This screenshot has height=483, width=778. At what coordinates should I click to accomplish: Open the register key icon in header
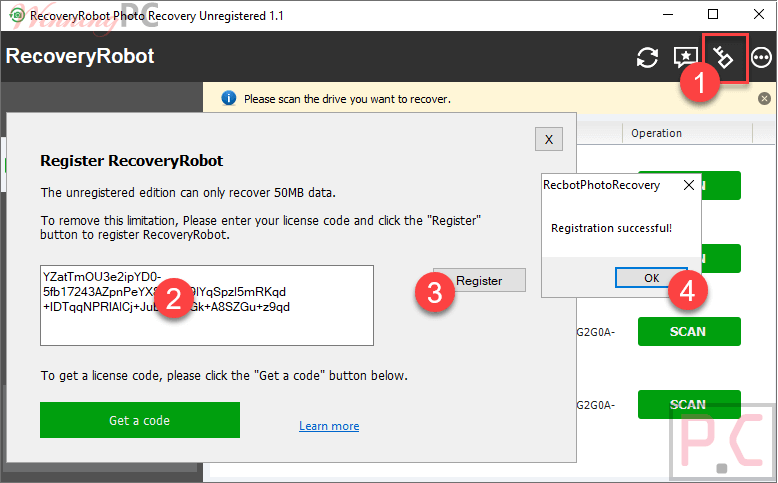coord(723,57)
